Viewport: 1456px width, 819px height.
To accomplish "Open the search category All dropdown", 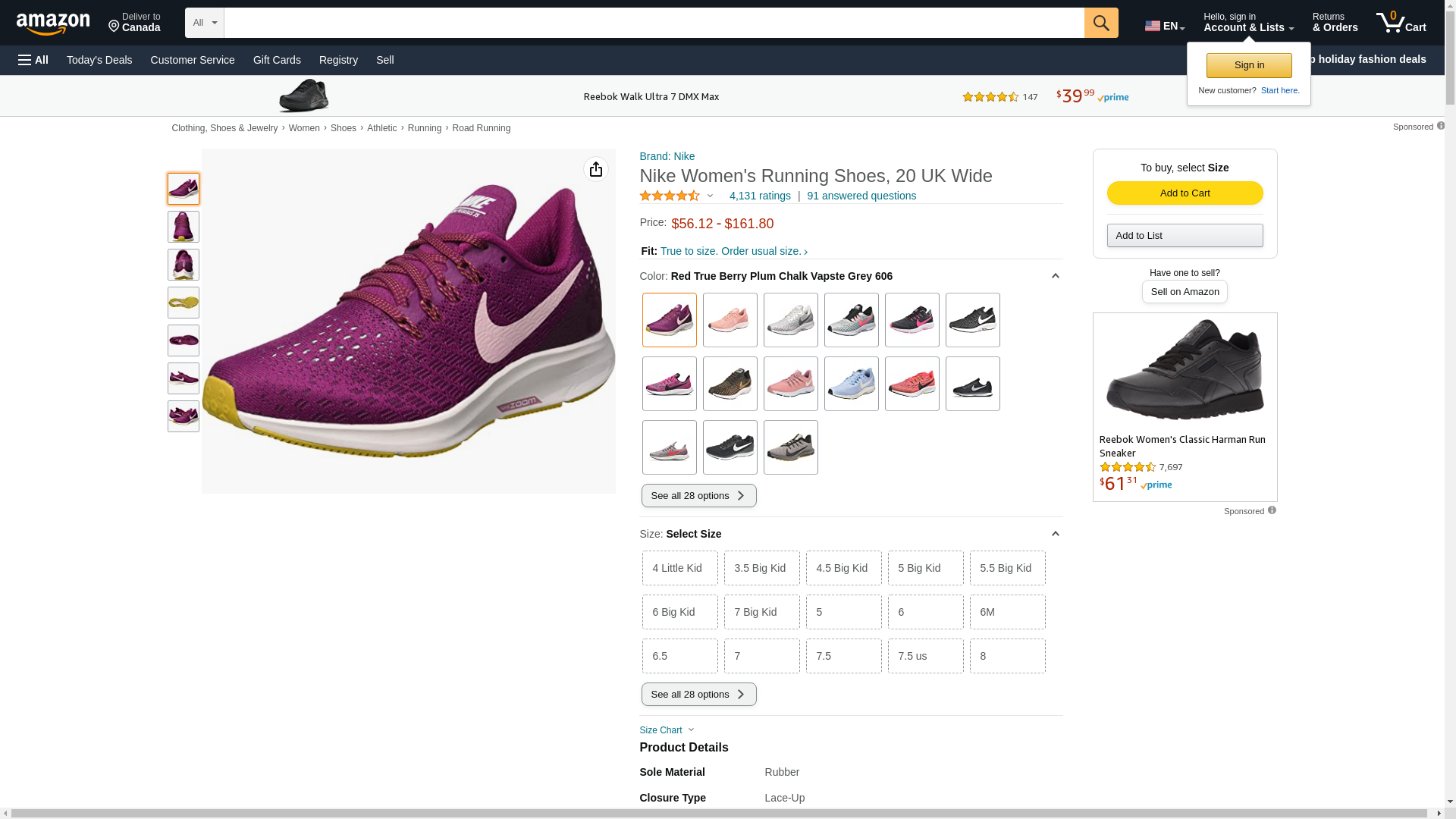I will 204,23.
